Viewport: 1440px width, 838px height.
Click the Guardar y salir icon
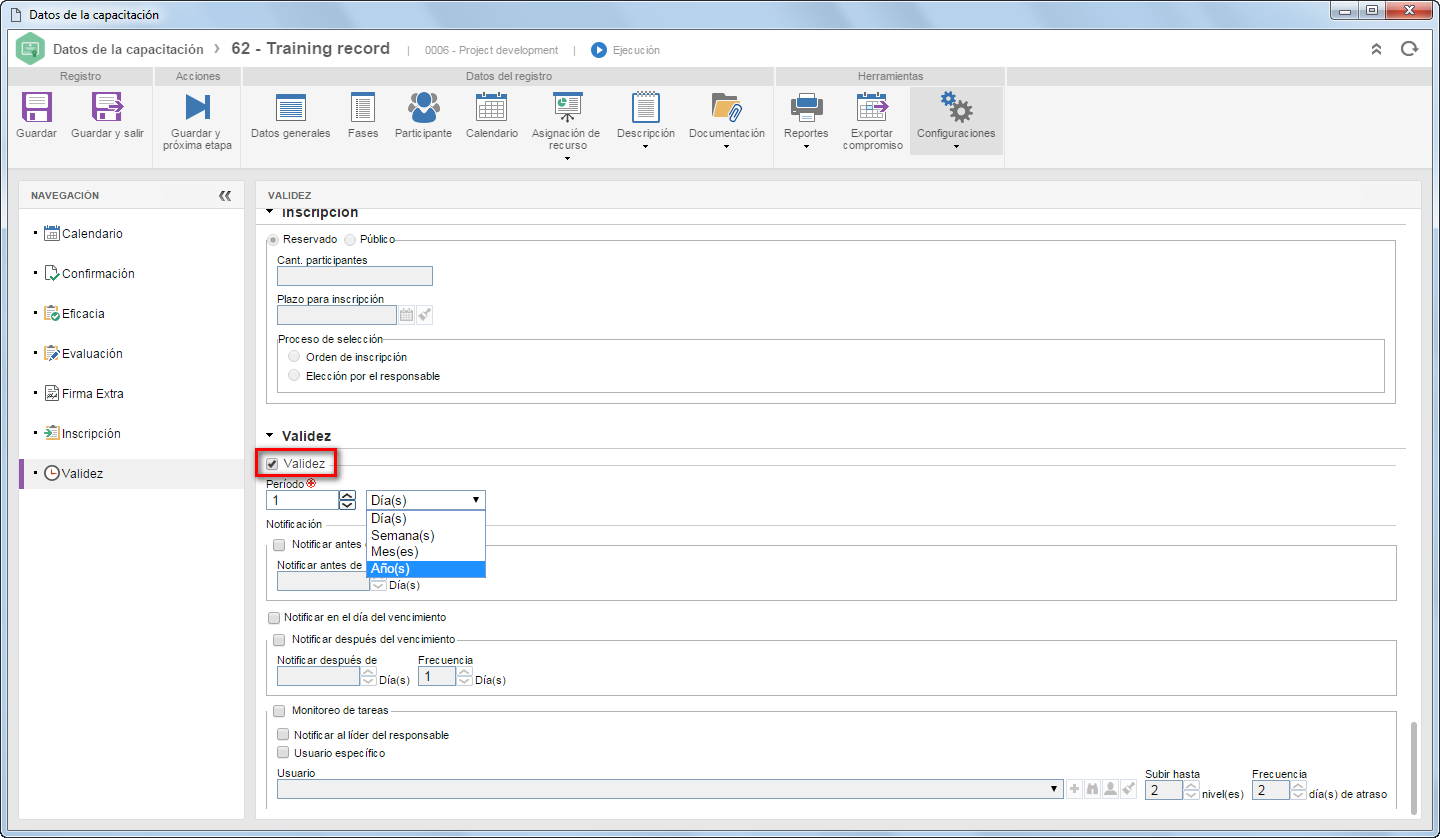tap(107, 108)
